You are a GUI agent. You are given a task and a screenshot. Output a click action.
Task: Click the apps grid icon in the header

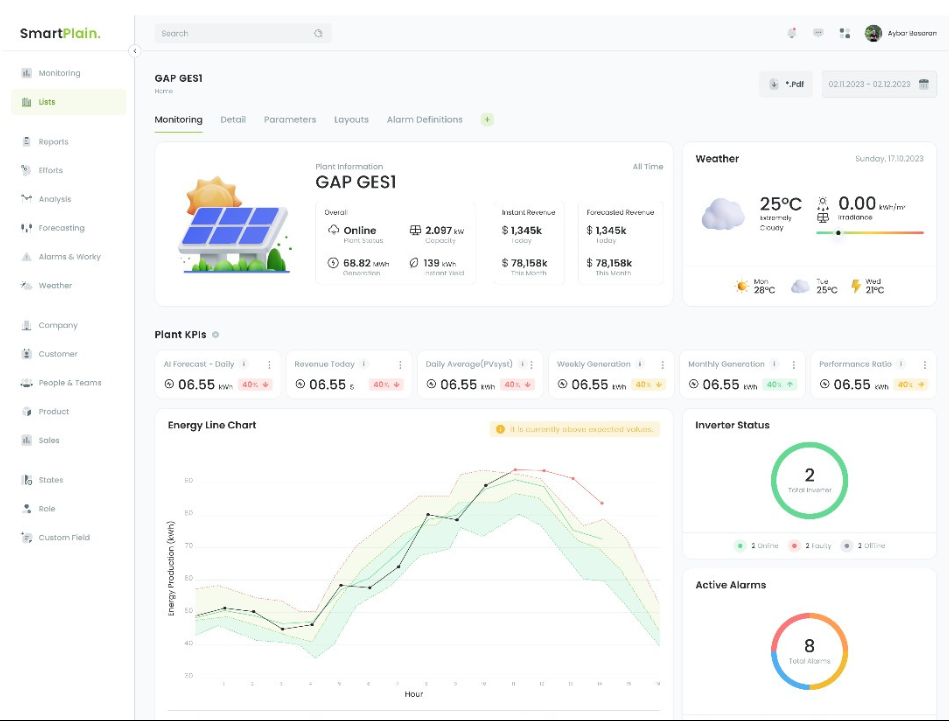845,33
